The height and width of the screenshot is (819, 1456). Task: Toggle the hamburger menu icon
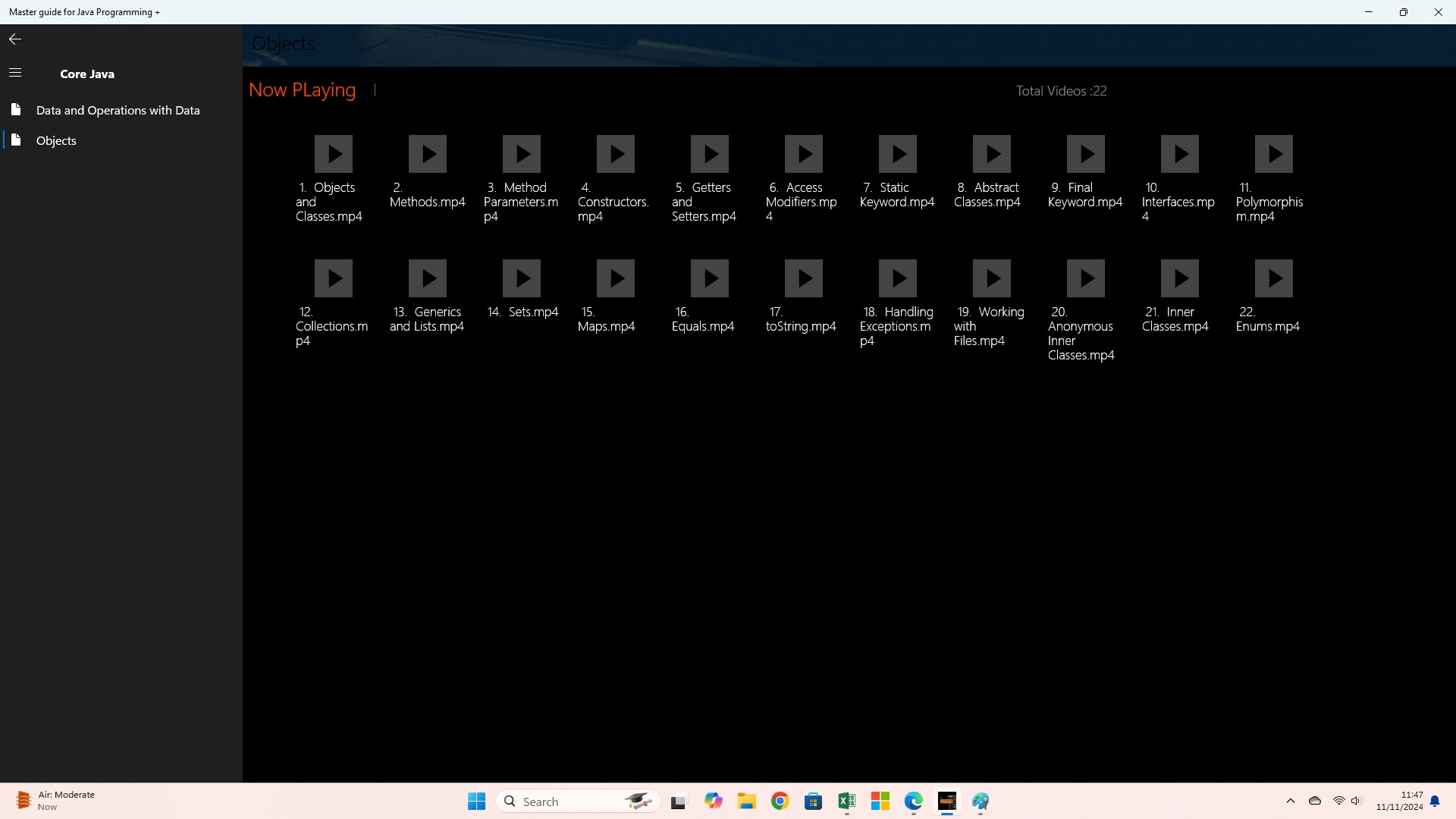point(15,73)
